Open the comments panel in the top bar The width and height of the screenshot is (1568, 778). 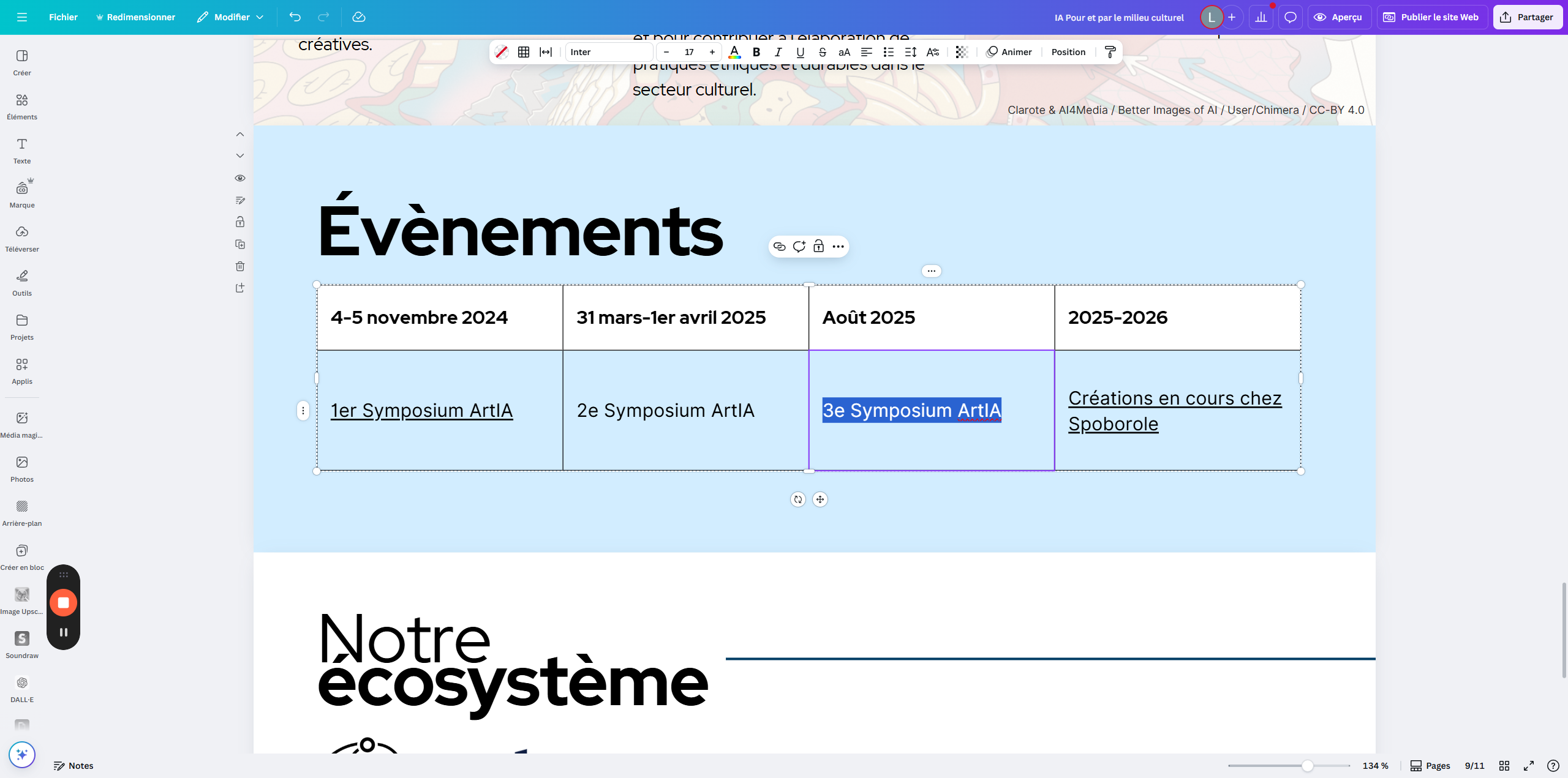click(x=1290, y=17)
